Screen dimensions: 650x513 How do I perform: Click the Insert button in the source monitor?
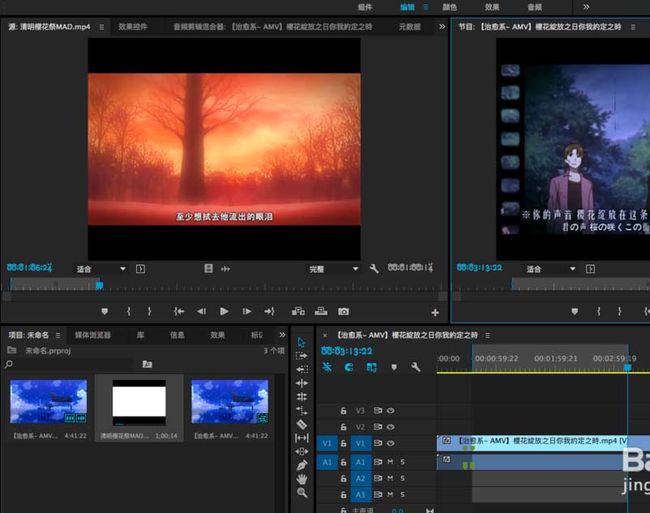point(298,311)
